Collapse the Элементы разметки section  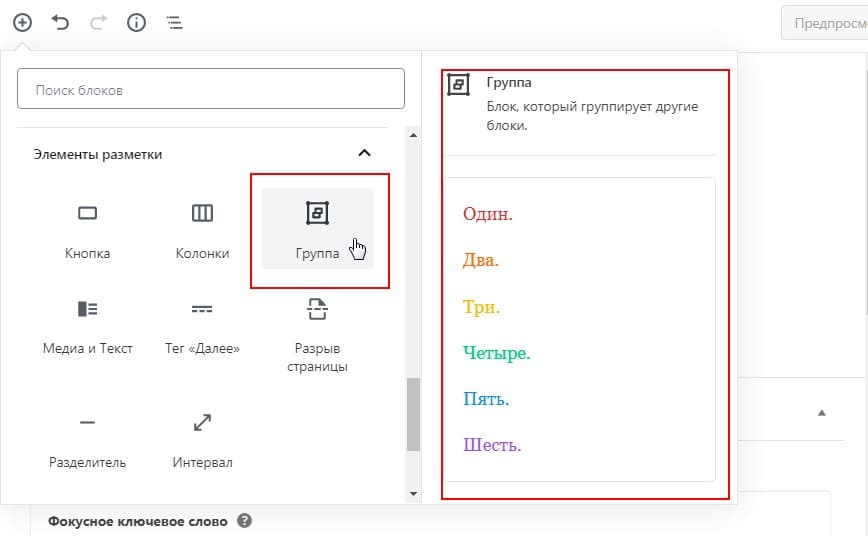pos(364,153)
